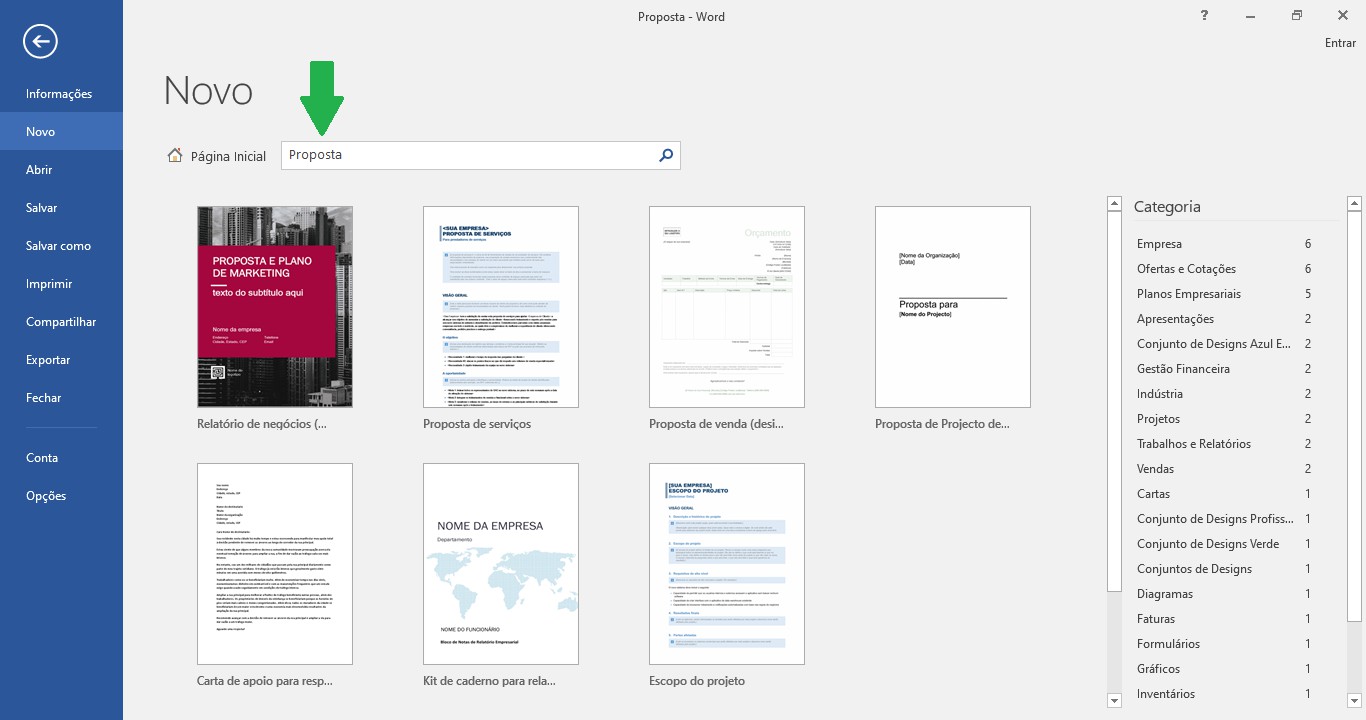
Task: Open the Abrir menu item
Action: pos(61,170)
